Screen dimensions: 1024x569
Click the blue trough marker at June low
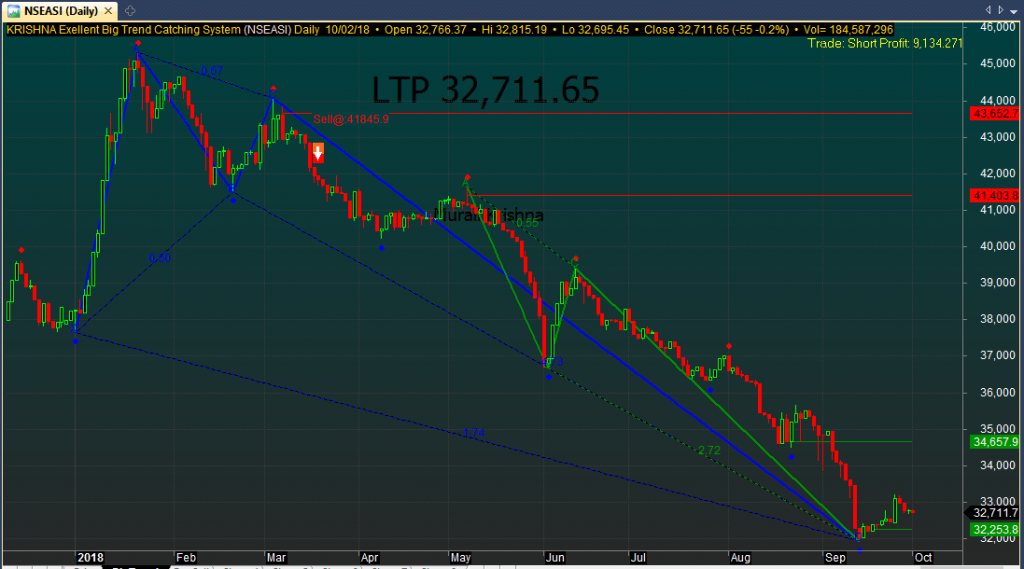coord(548,376)
